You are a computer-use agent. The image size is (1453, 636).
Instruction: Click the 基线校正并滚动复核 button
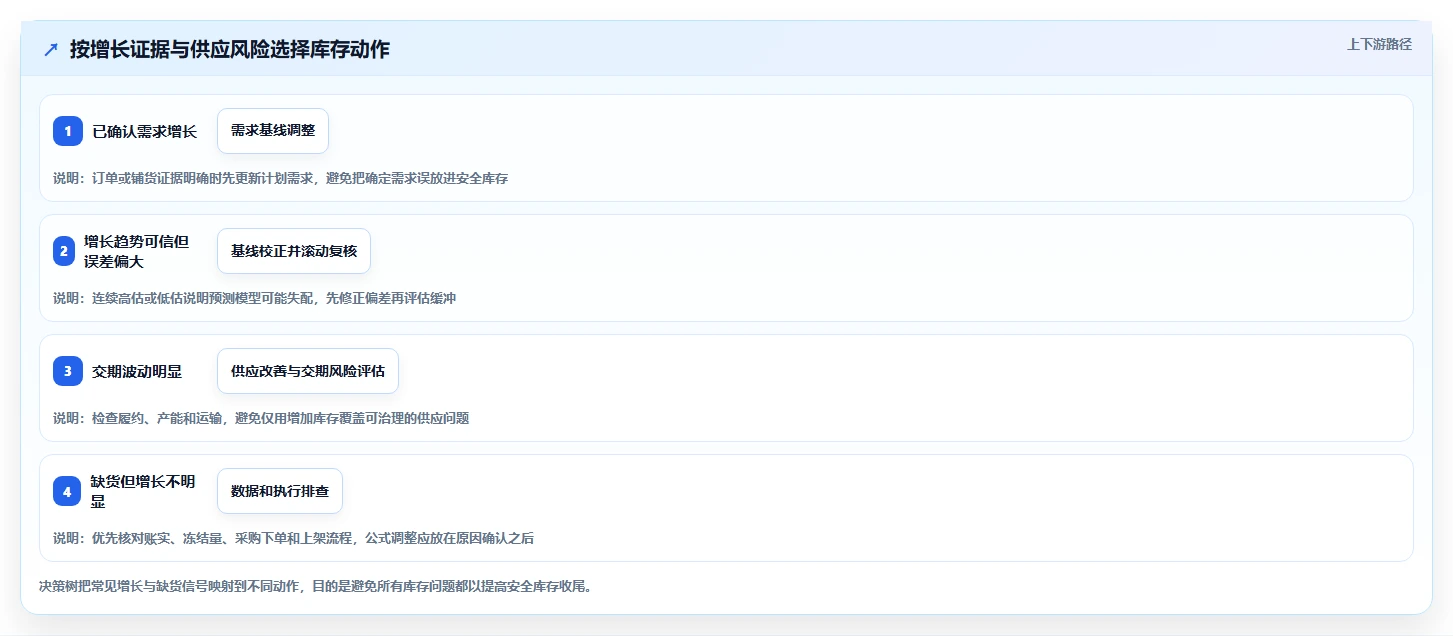coord(294,251)
